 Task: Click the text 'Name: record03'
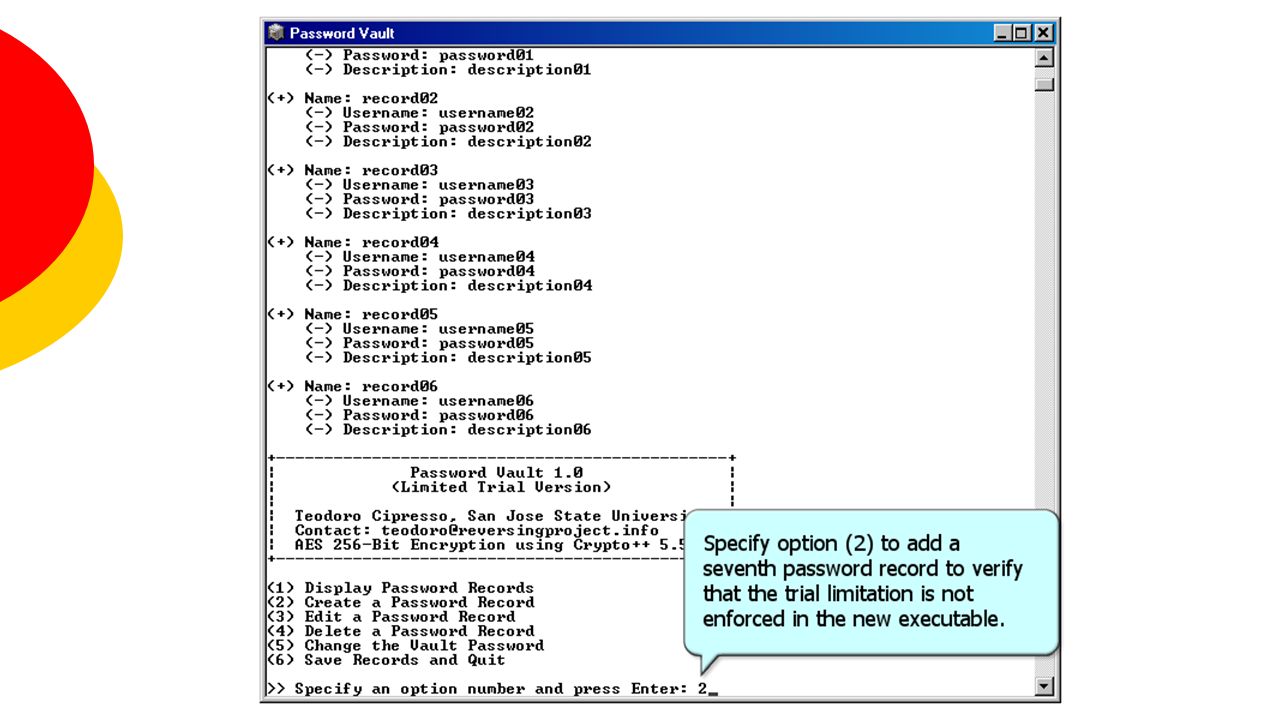pos(371,170)
